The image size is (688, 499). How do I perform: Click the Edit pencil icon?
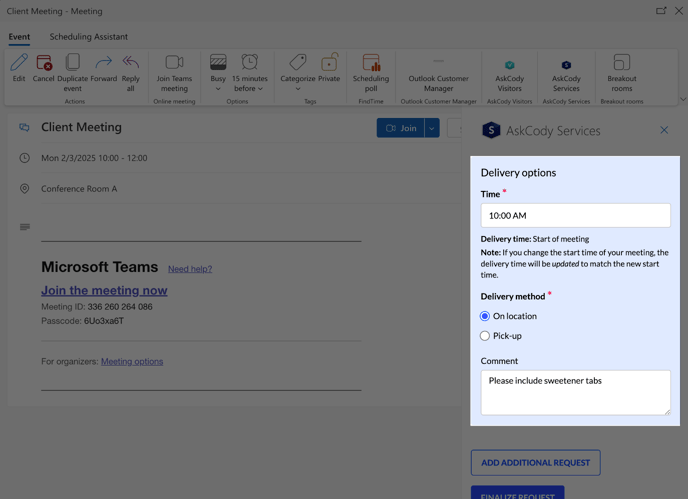point(19,62)
